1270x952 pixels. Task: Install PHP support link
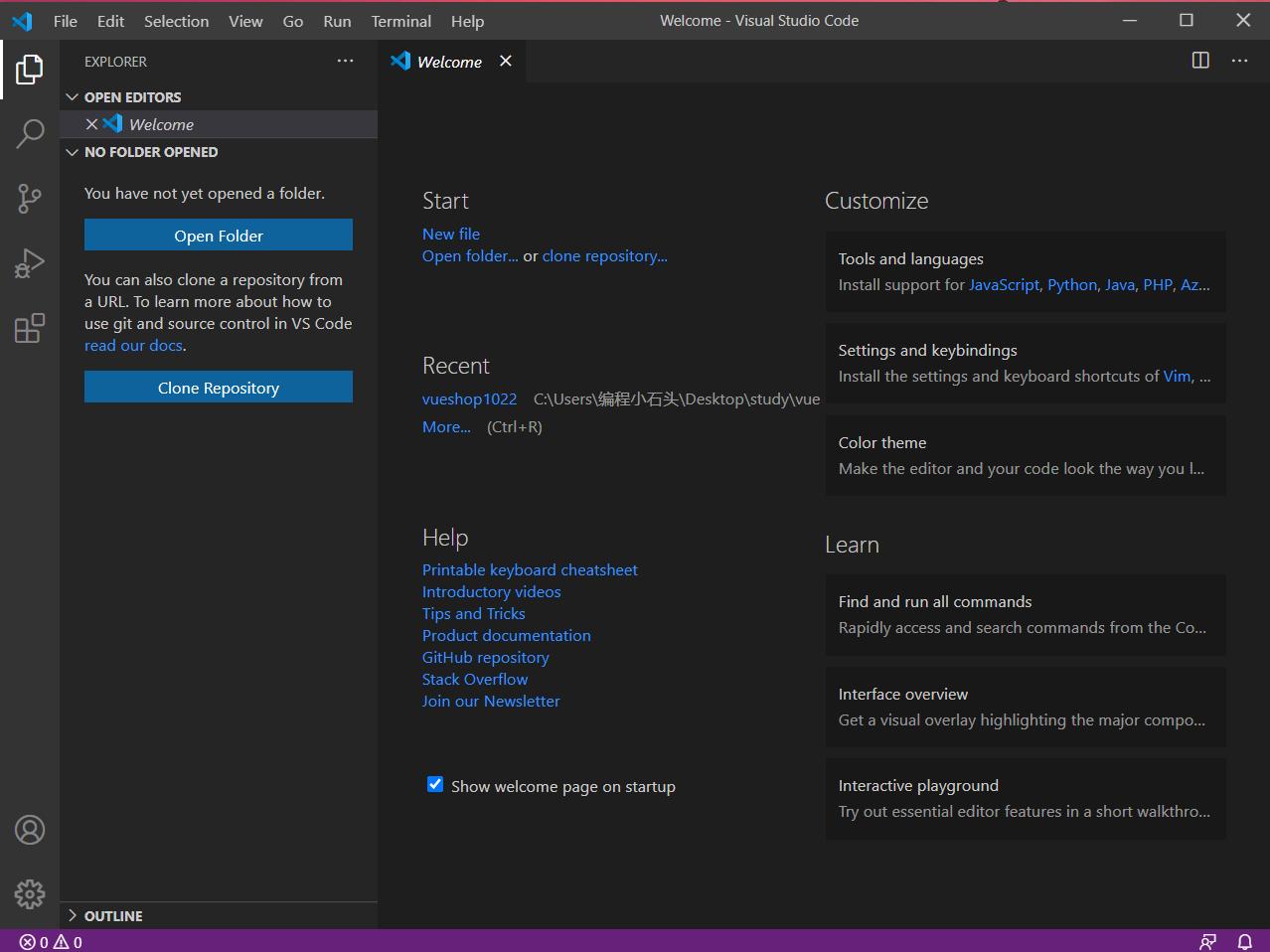(x=1158, y=284)
